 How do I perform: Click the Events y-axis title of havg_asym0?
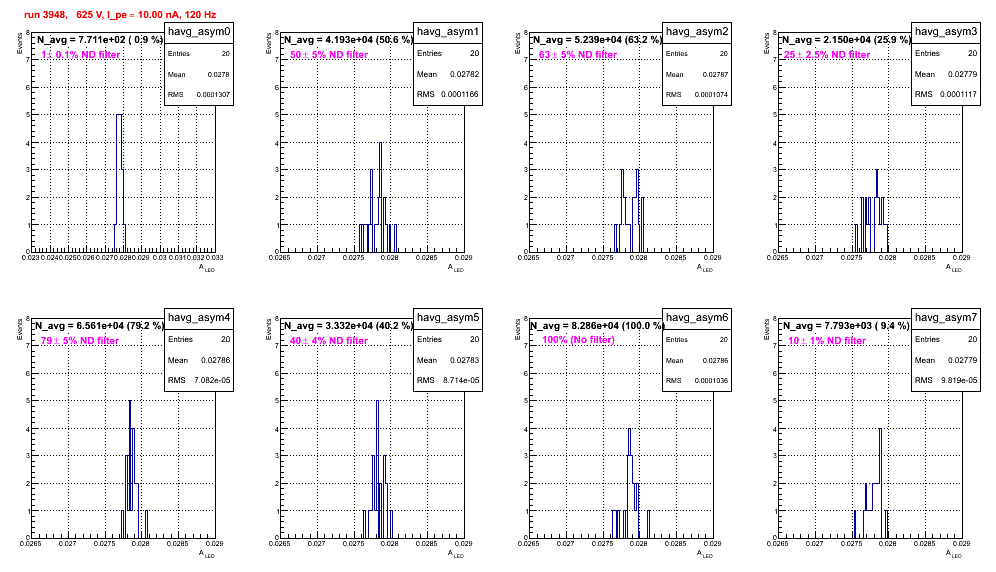20,43
